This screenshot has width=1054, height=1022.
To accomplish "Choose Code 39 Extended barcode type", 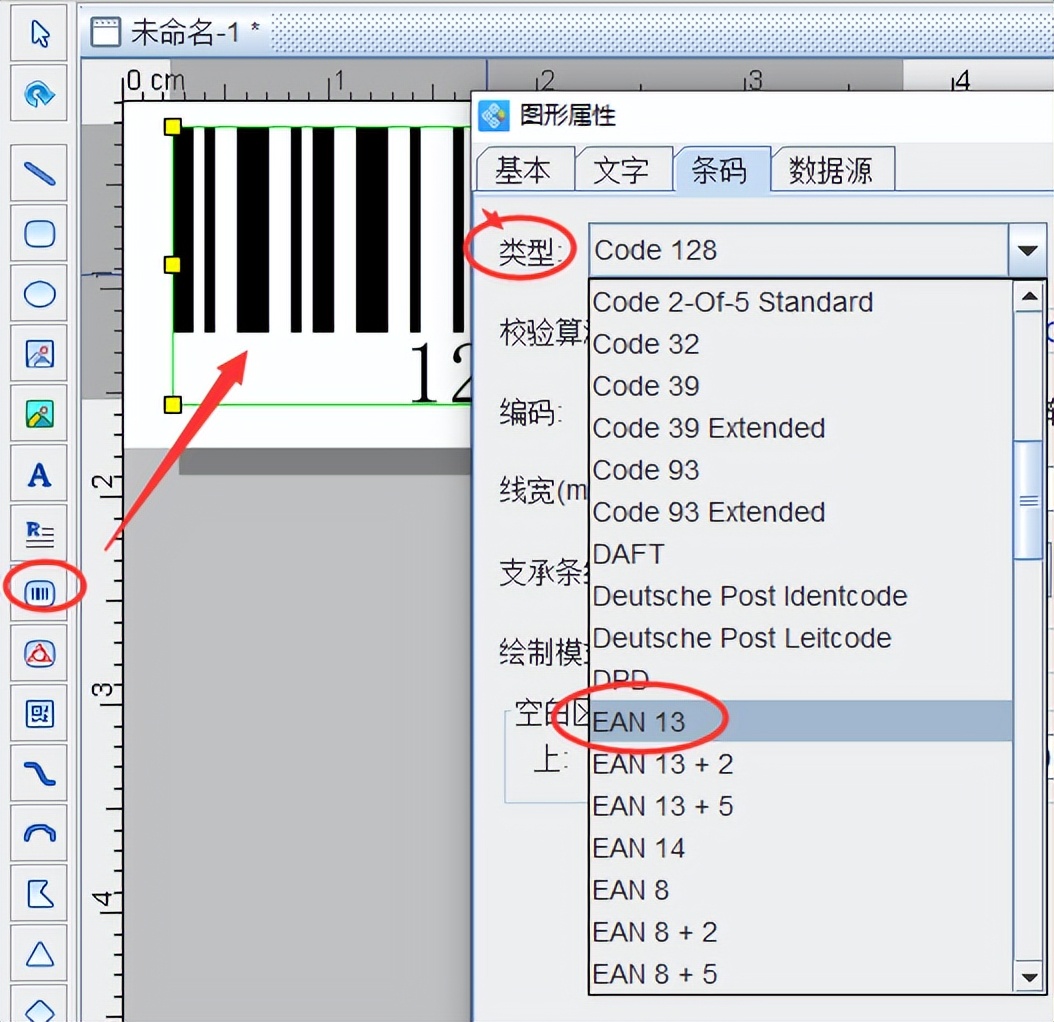I will pos(708,427).
